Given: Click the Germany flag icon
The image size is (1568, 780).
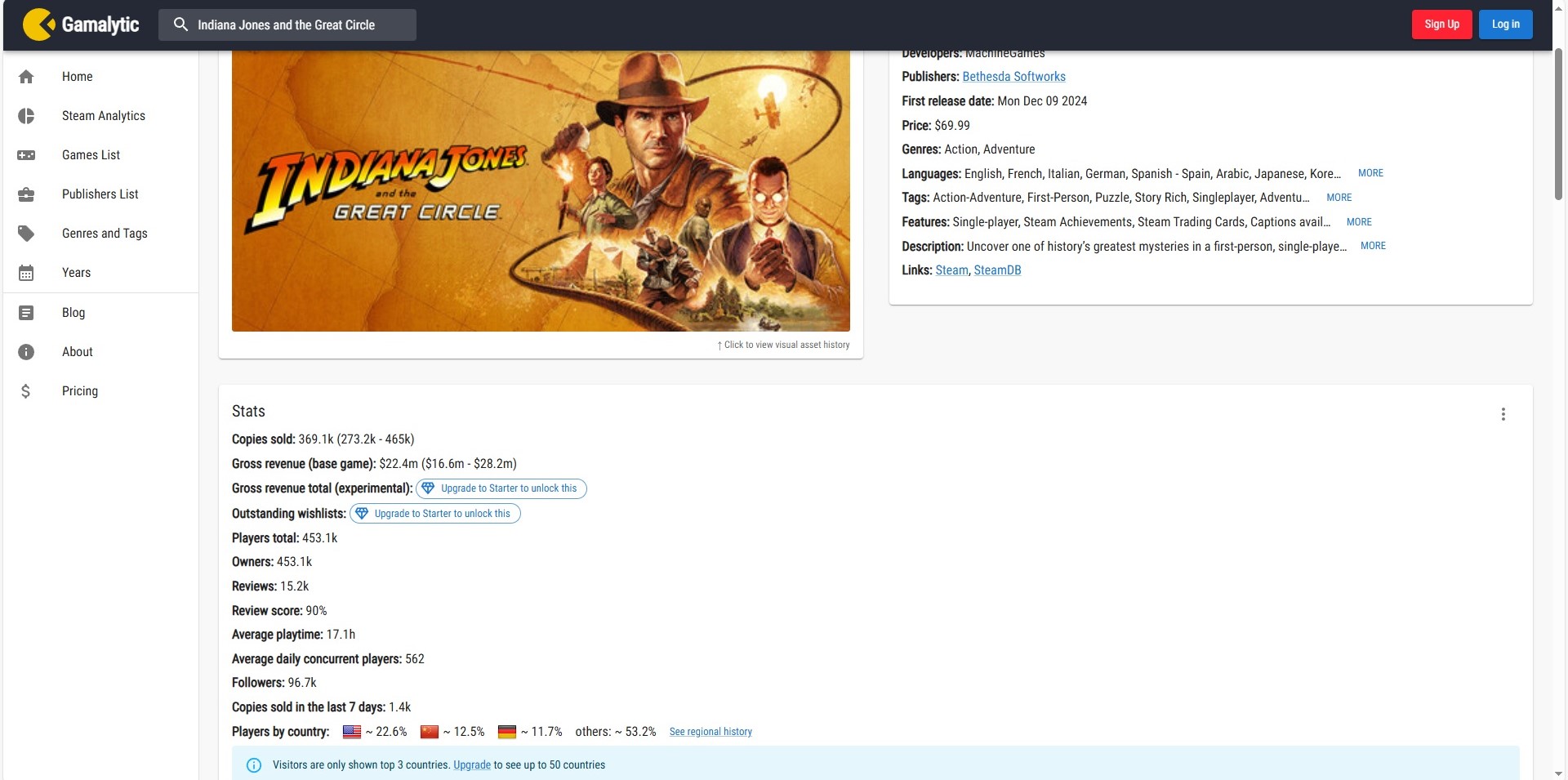Looking at the screenshot, I should [507, 732].
